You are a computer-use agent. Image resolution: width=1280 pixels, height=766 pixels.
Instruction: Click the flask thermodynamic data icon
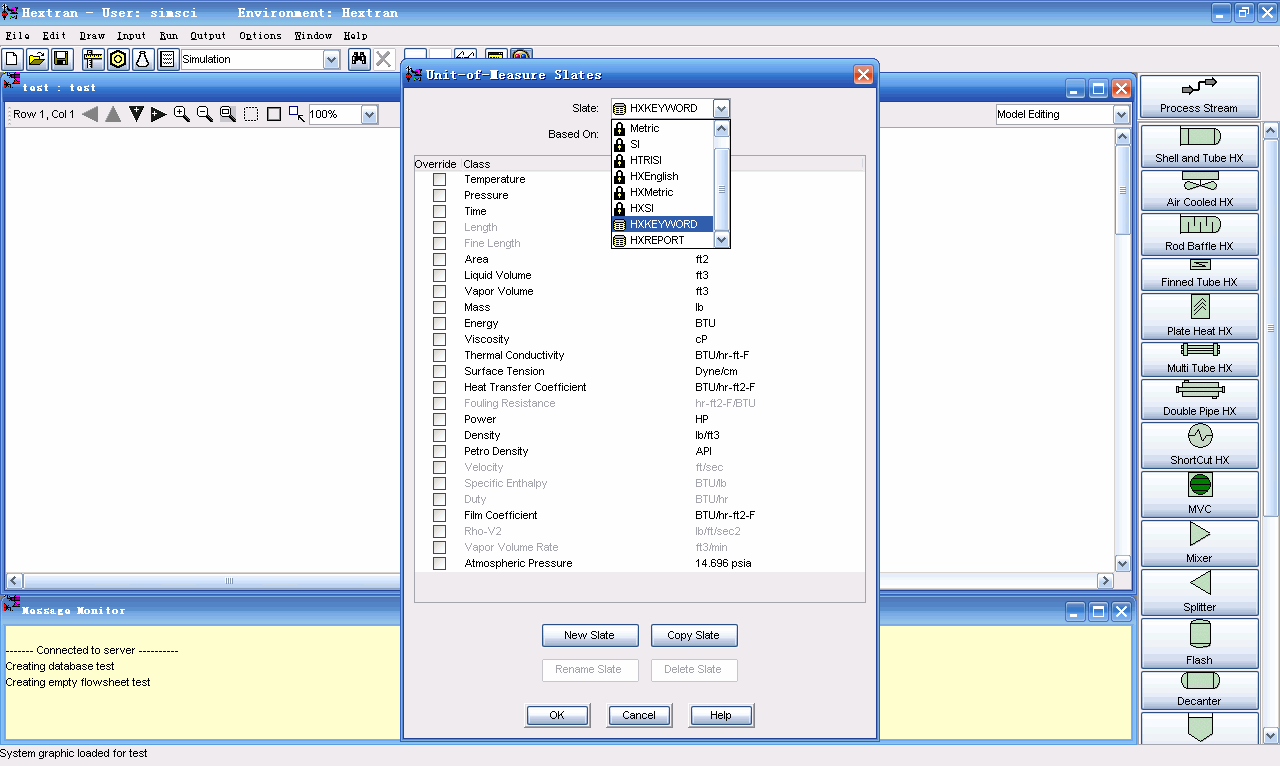pos(143,59)
